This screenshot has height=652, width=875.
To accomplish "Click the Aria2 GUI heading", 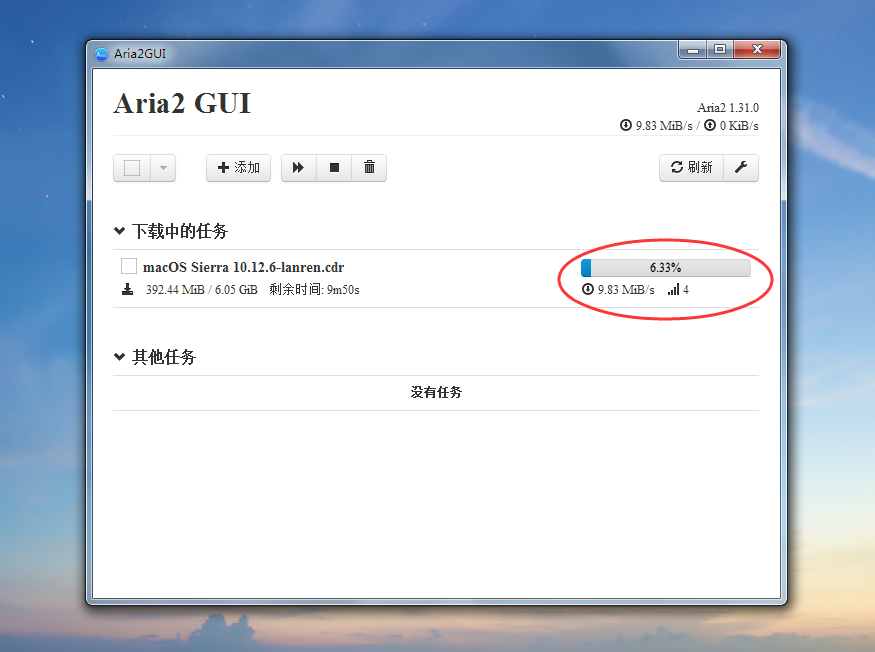I will (182, 104).
